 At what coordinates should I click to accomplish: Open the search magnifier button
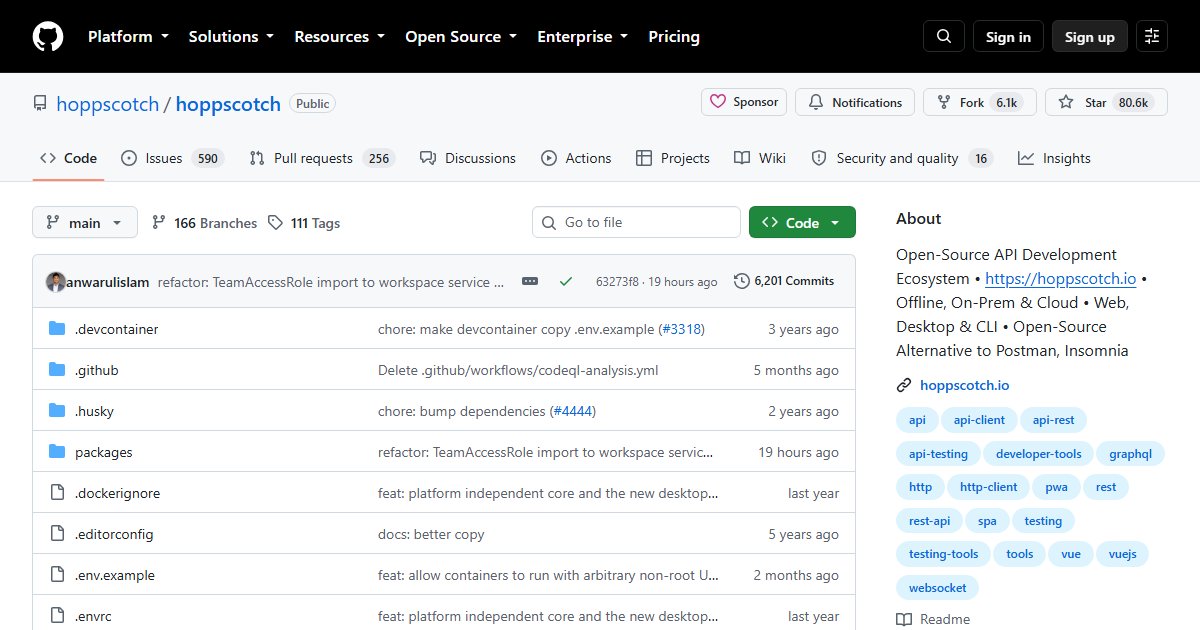tap(944, 36)
